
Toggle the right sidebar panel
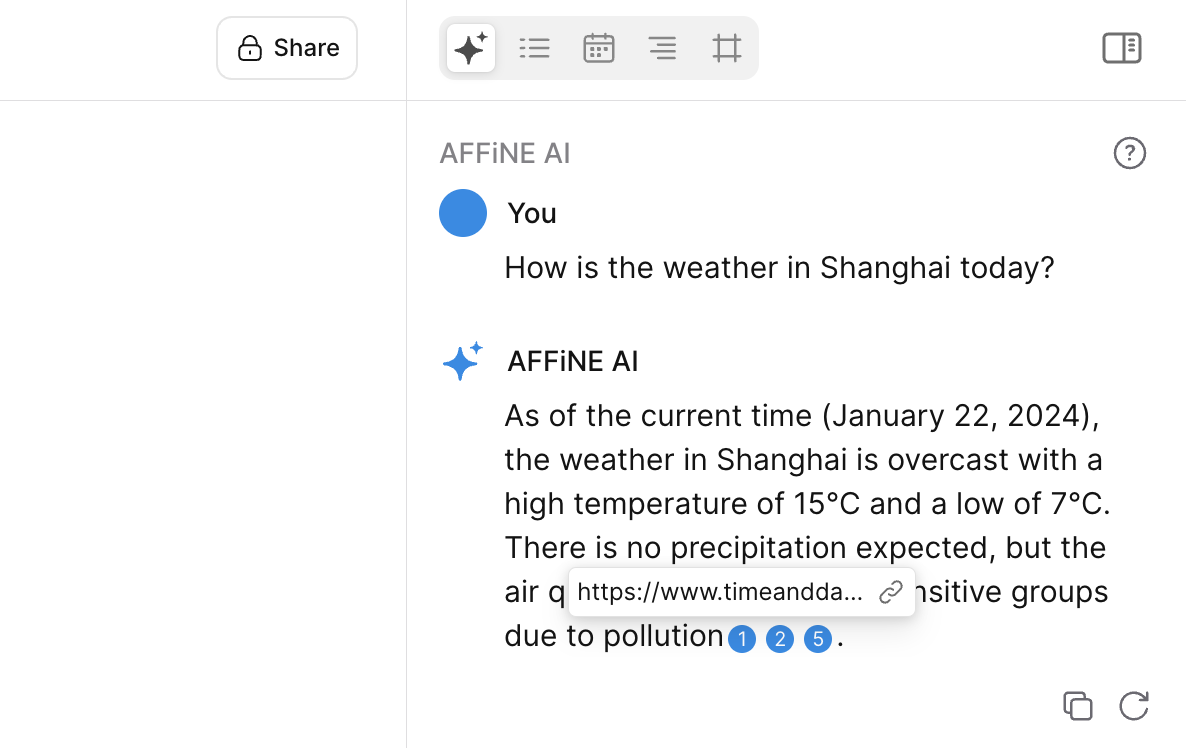click(1121, 47)
